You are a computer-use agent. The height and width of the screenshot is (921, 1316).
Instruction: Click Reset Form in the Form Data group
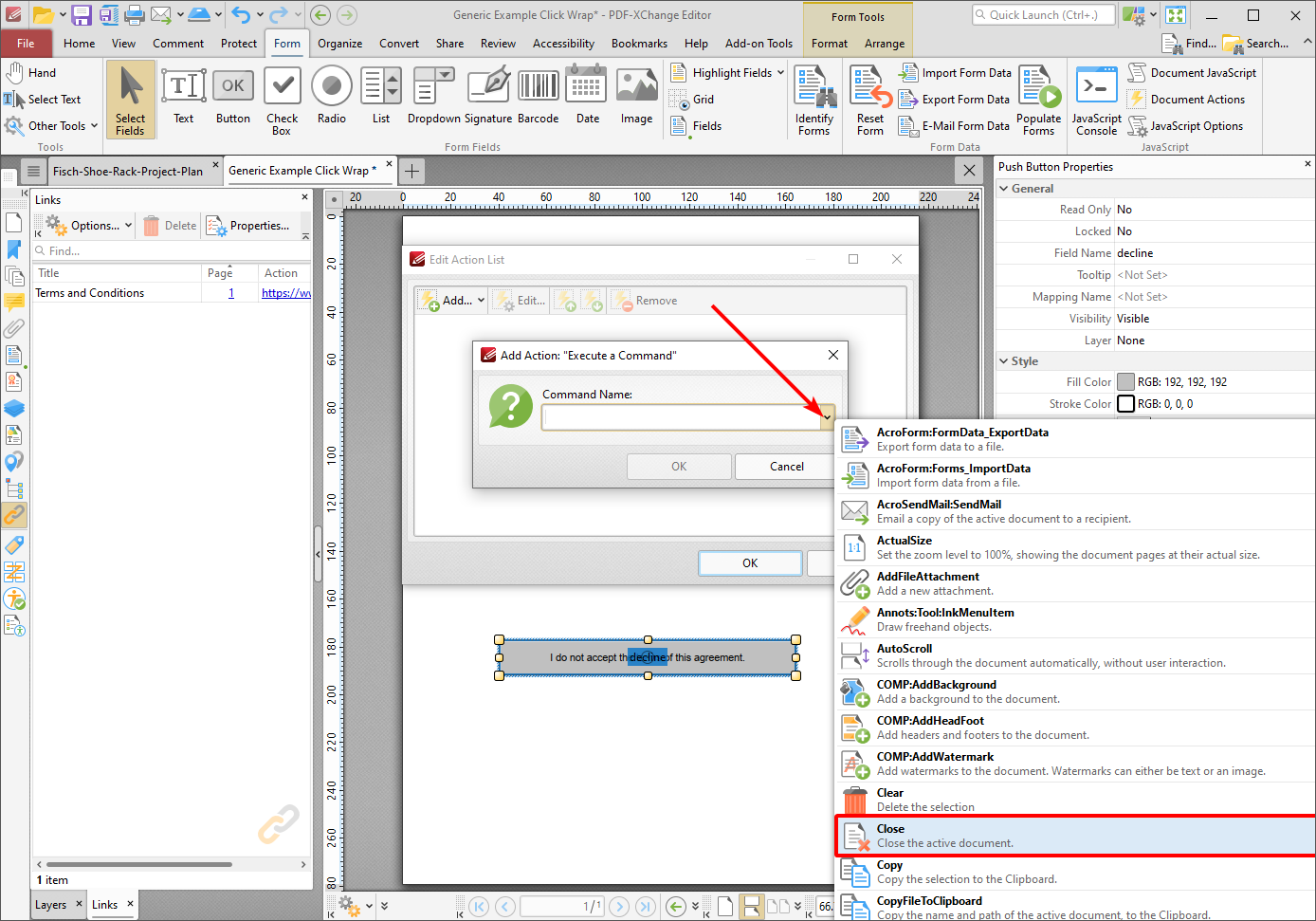pyautogui.click(x=868, y=100)
